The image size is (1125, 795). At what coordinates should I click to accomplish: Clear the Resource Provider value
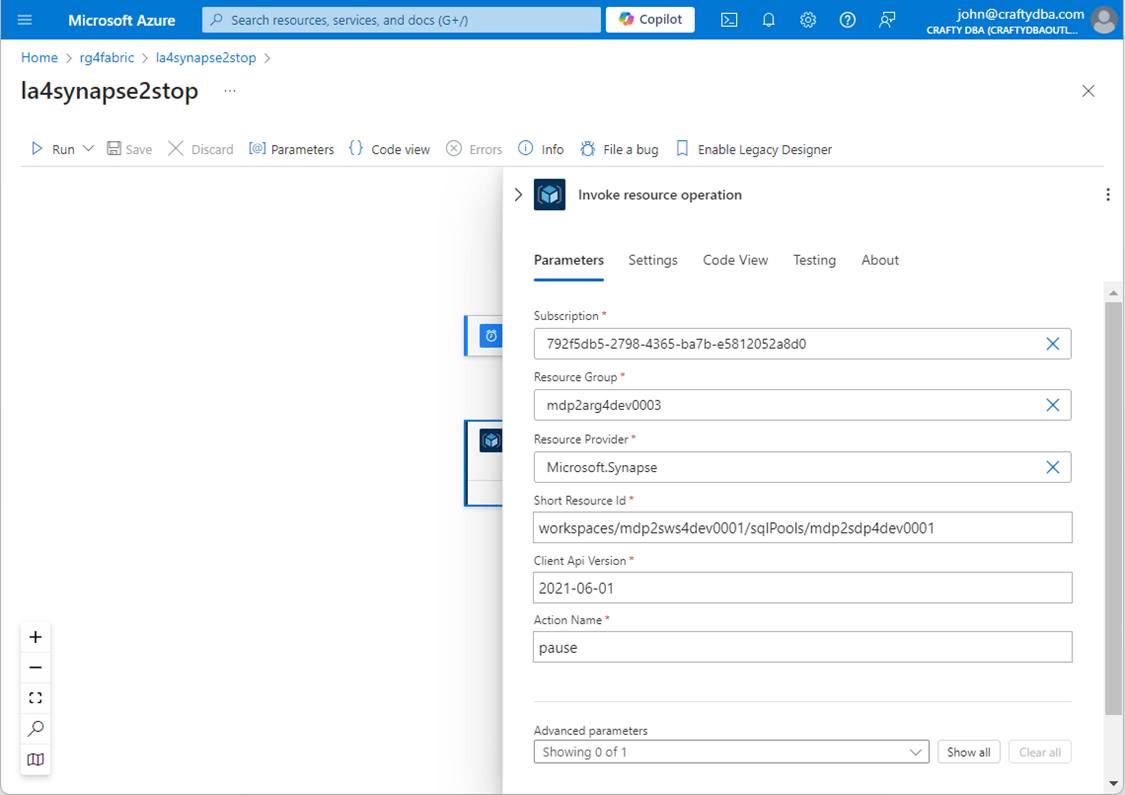(1052, 467)
